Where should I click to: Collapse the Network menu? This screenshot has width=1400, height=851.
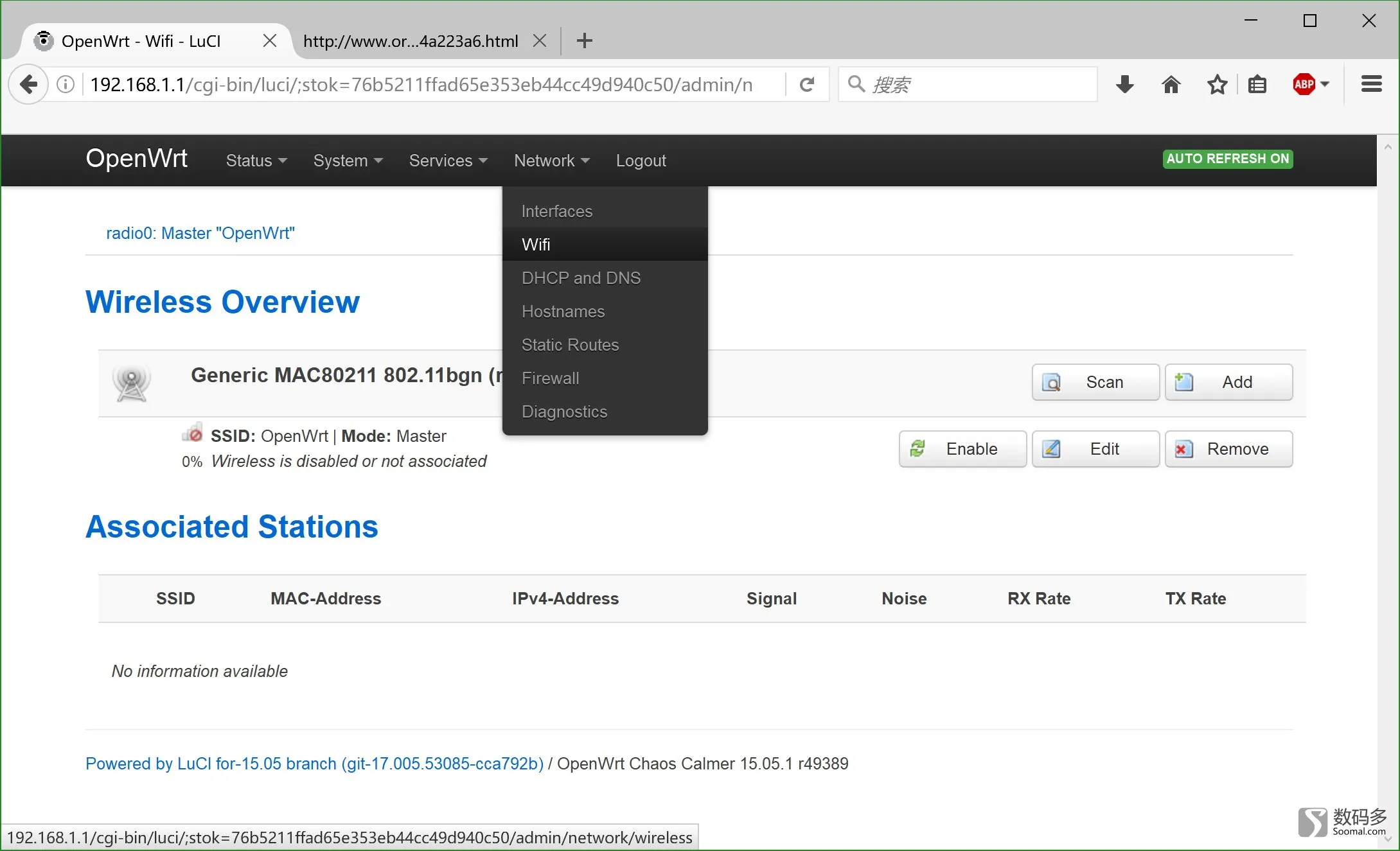point(552,161)
